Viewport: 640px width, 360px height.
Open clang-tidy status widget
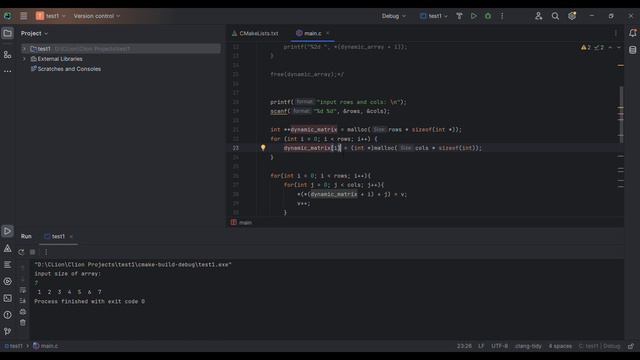click(528, 346)
